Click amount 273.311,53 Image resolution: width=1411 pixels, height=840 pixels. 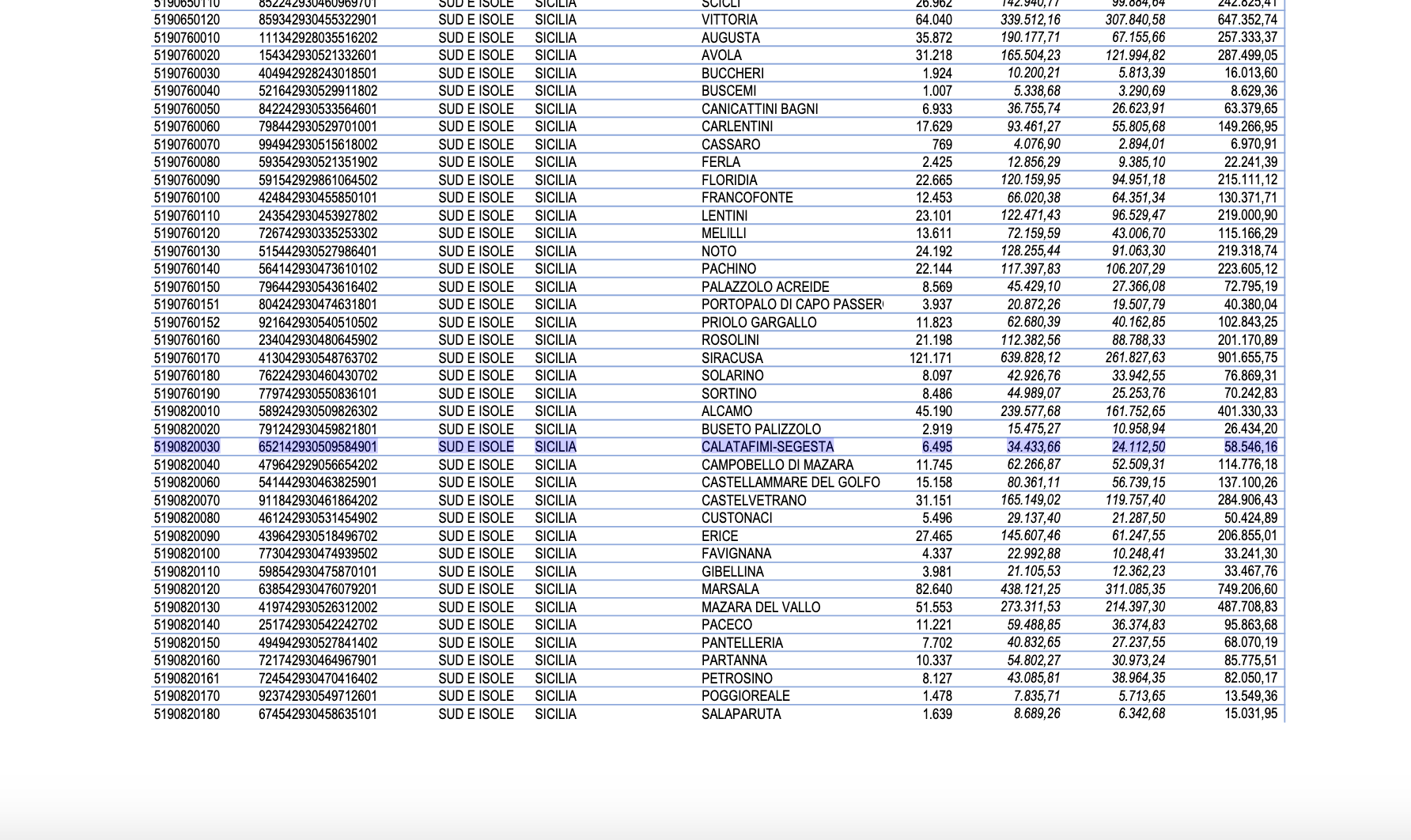tap(1031, 607)
